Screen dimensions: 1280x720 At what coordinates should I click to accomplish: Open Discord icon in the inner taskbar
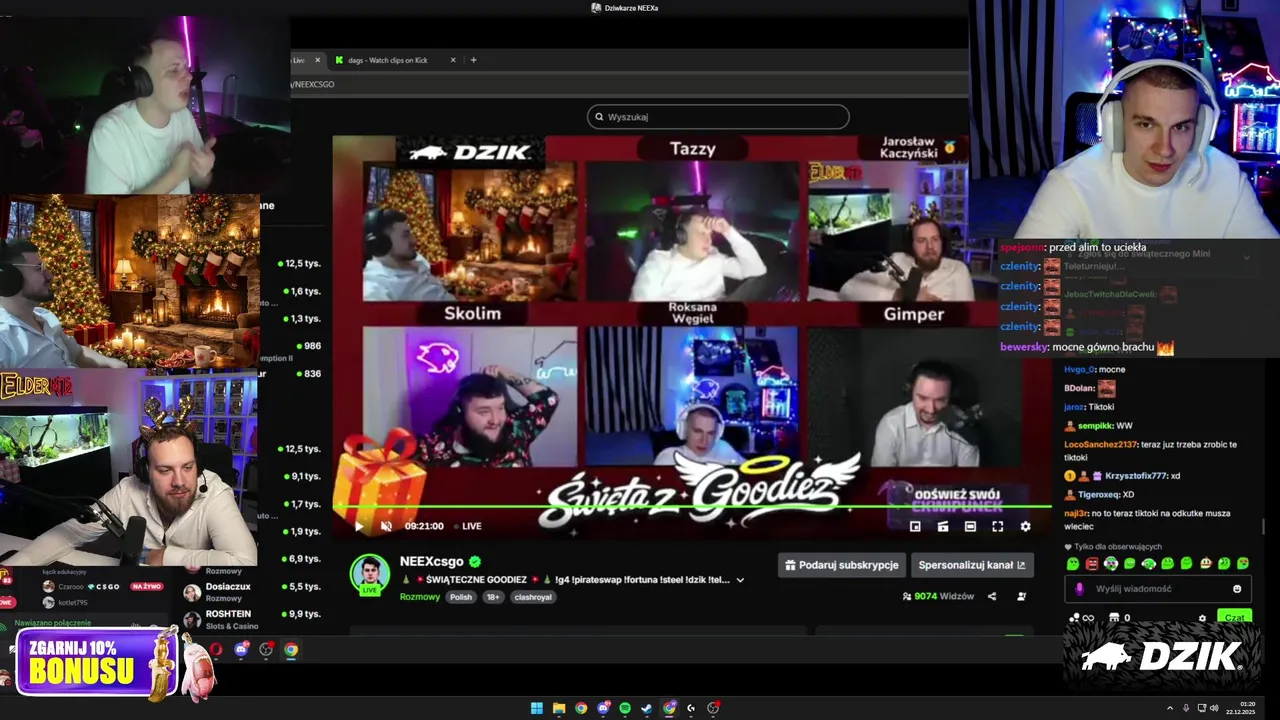point(241,650)
